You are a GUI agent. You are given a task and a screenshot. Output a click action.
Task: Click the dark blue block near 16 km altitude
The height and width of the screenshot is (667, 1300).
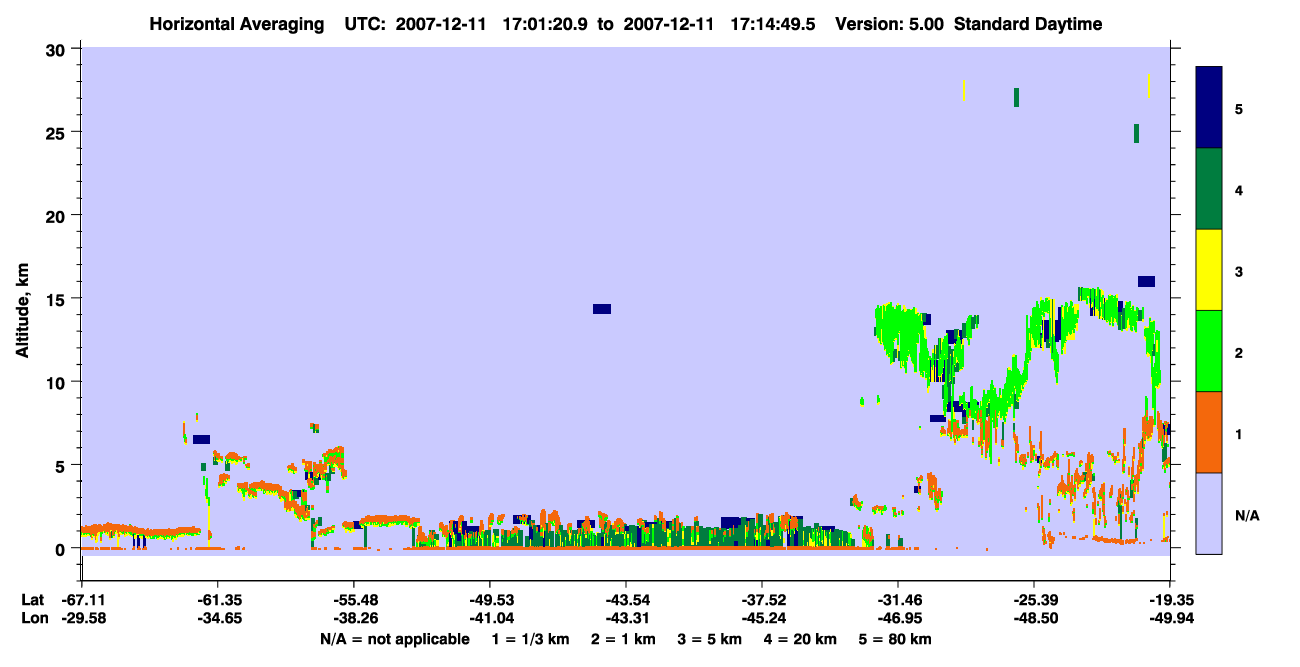[x=1146, y=281]
